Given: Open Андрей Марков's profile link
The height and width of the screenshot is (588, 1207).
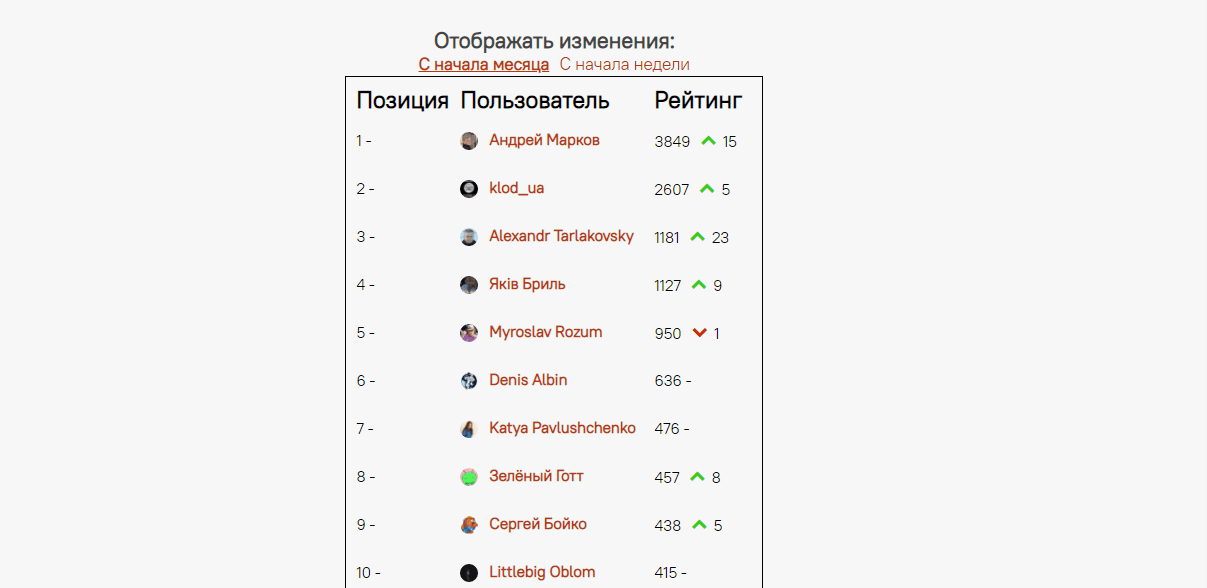Looking at the screenshot, I should tap(544, 140).
